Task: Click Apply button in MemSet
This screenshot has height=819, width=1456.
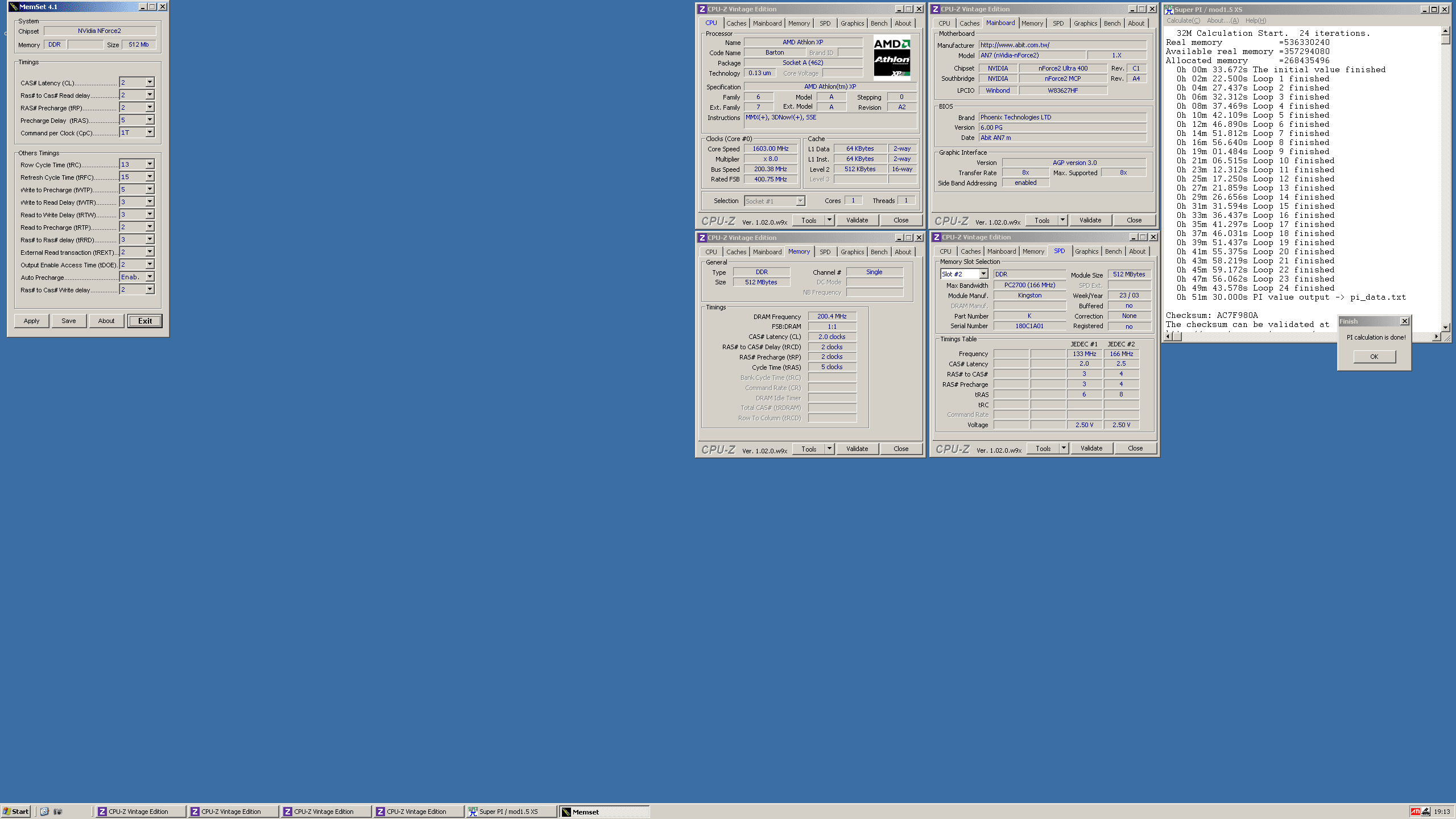Action: pos(32,321)
